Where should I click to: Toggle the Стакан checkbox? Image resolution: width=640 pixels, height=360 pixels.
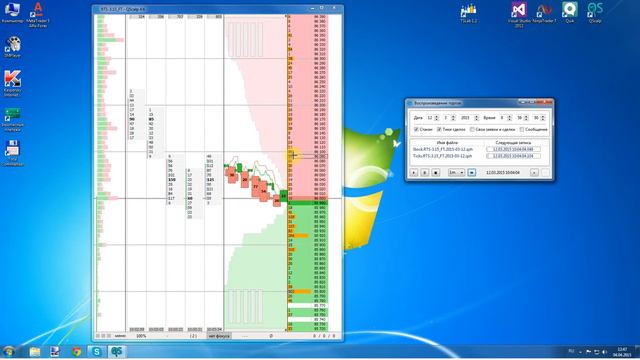(416, 129)
